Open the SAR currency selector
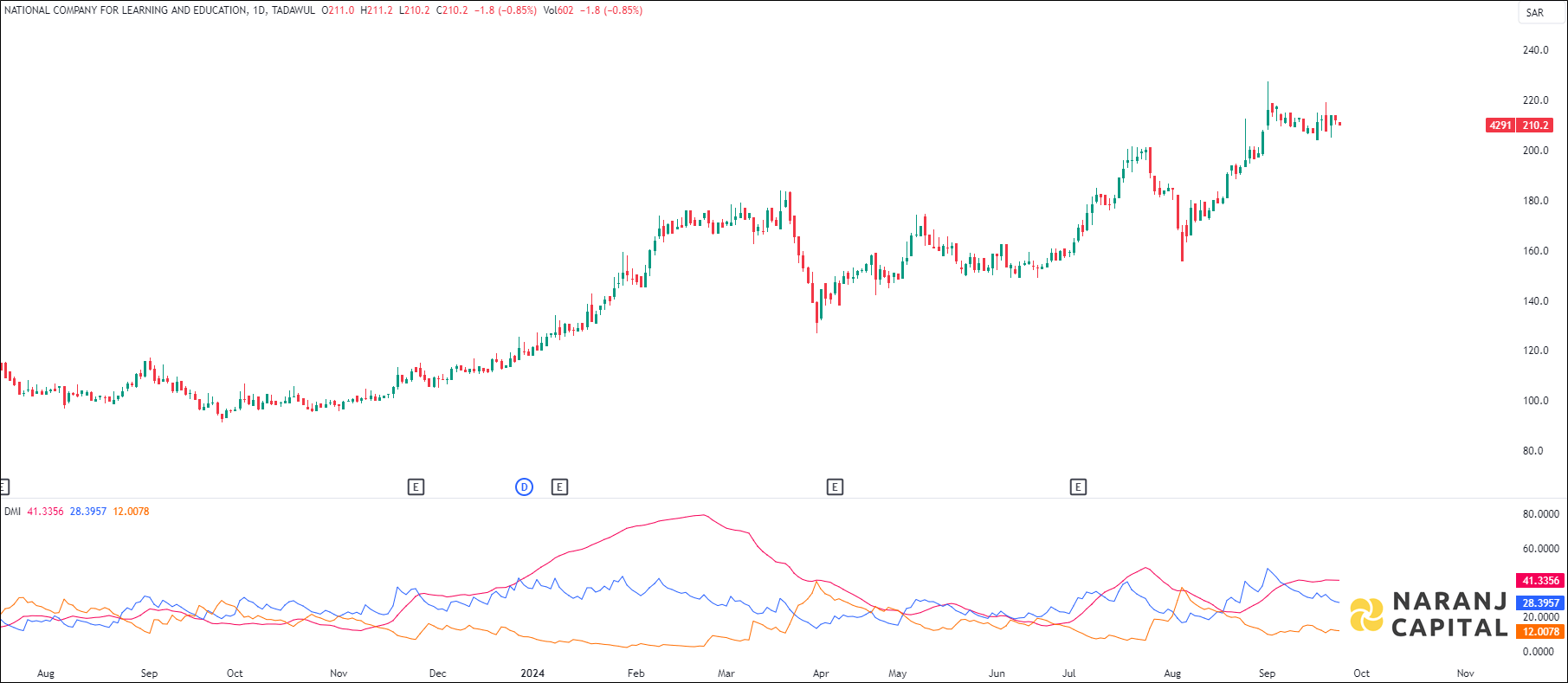This screenshot has height=683, width=1568. coord(1534,13)
